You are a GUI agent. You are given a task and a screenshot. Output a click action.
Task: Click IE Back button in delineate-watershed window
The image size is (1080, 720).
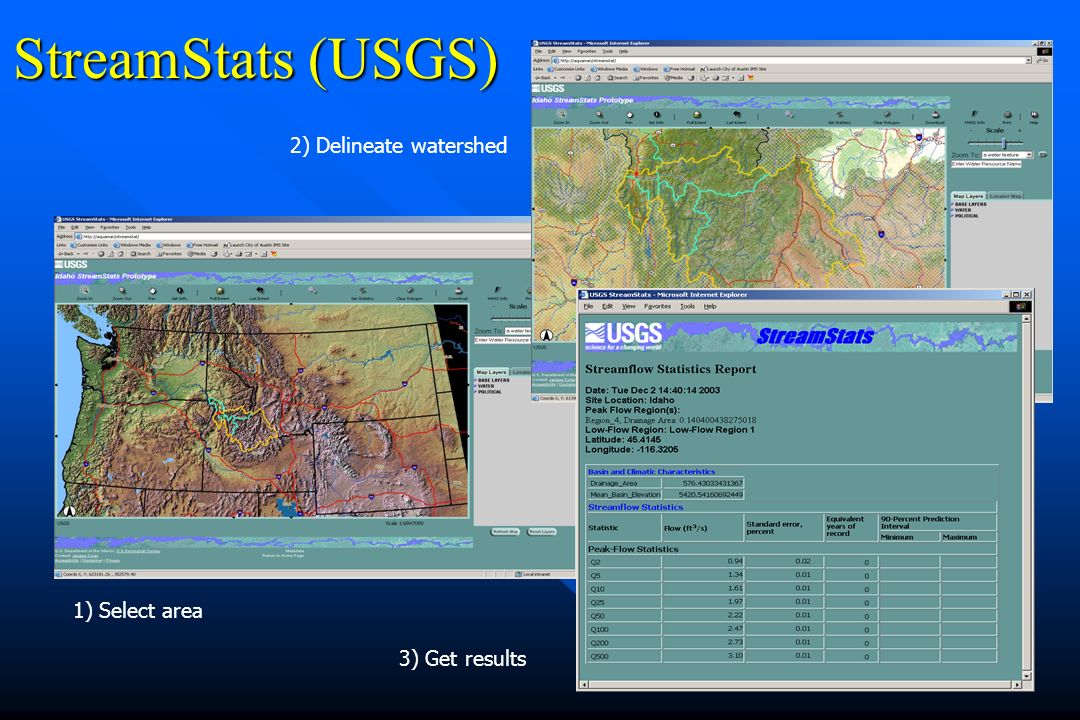[x=543, y=77]
